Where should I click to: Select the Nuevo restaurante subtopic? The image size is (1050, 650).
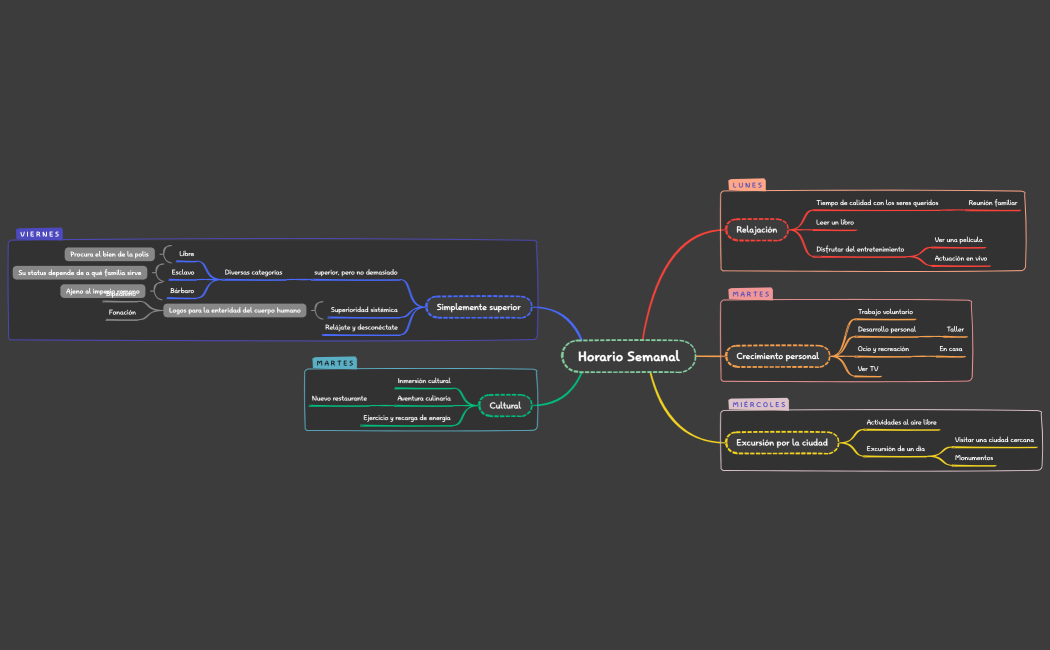[x=339, y=398]
